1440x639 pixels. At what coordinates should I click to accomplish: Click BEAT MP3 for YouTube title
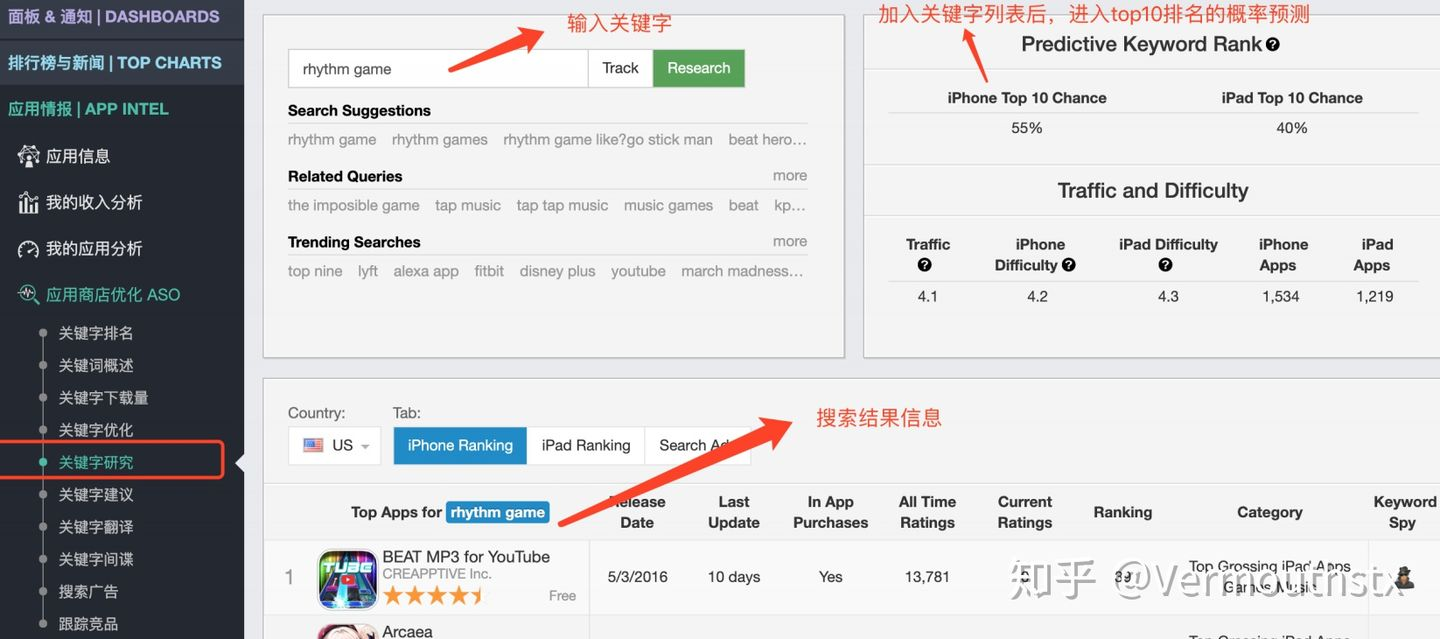(466, 557)
